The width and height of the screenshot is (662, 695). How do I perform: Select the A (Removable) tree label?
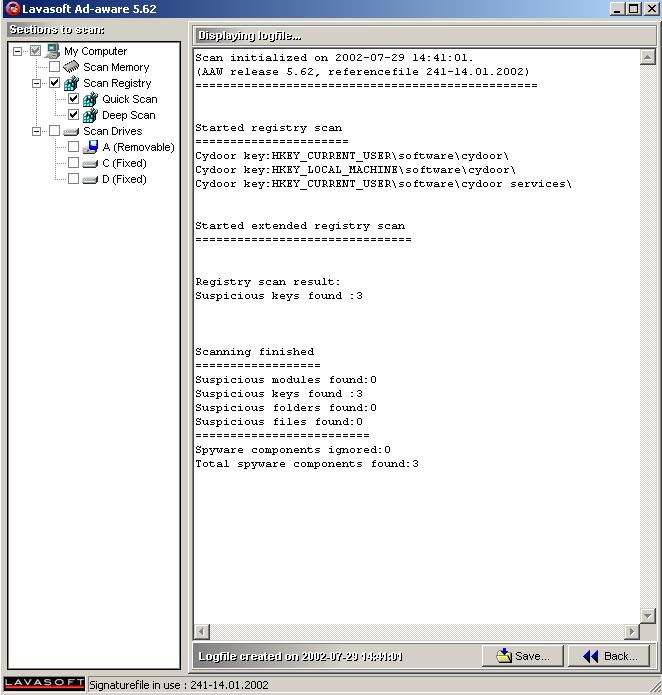point(138,147)
